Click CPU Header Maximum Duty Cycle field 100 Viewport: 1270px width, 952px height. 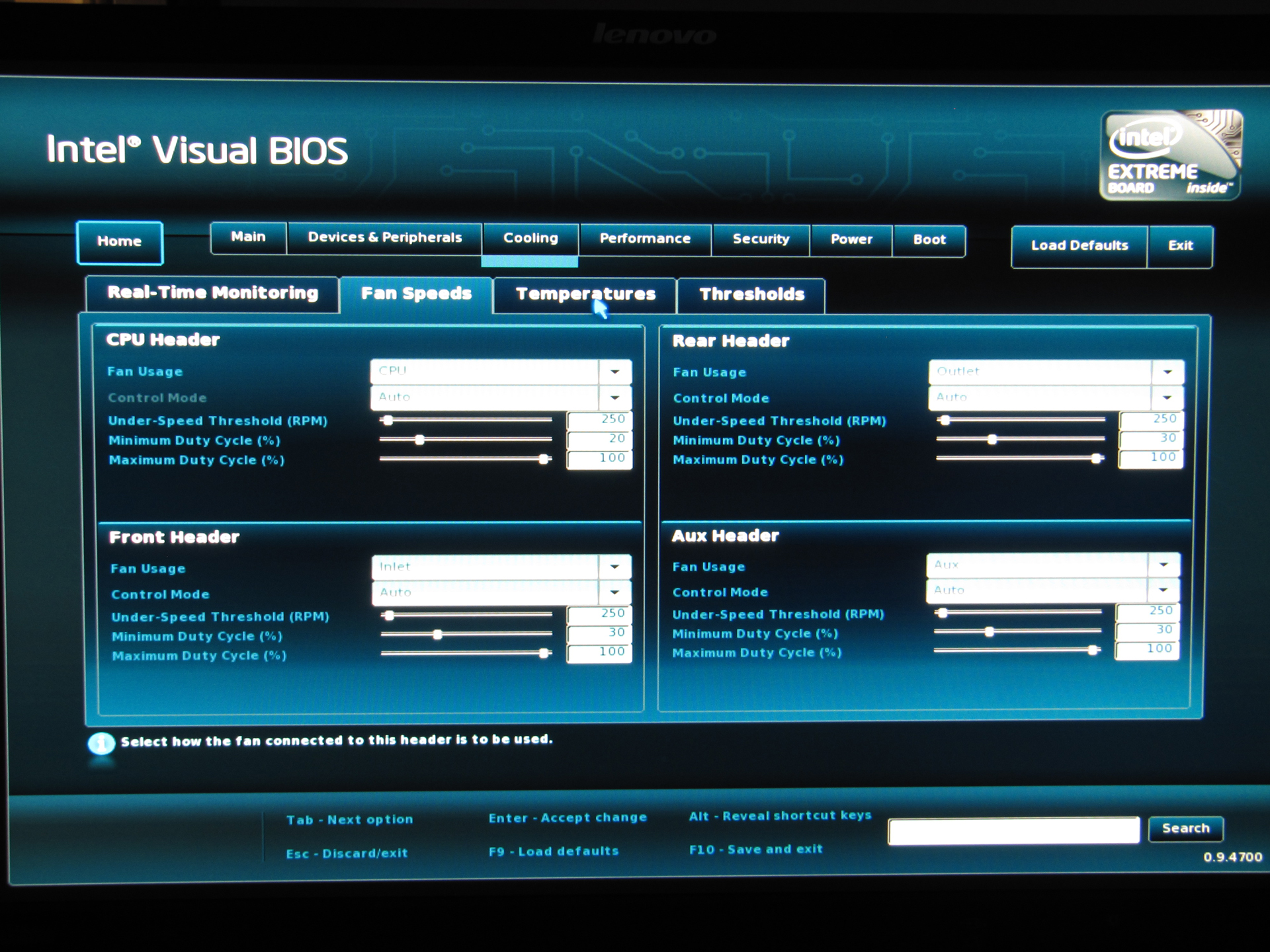pos(599,459)
